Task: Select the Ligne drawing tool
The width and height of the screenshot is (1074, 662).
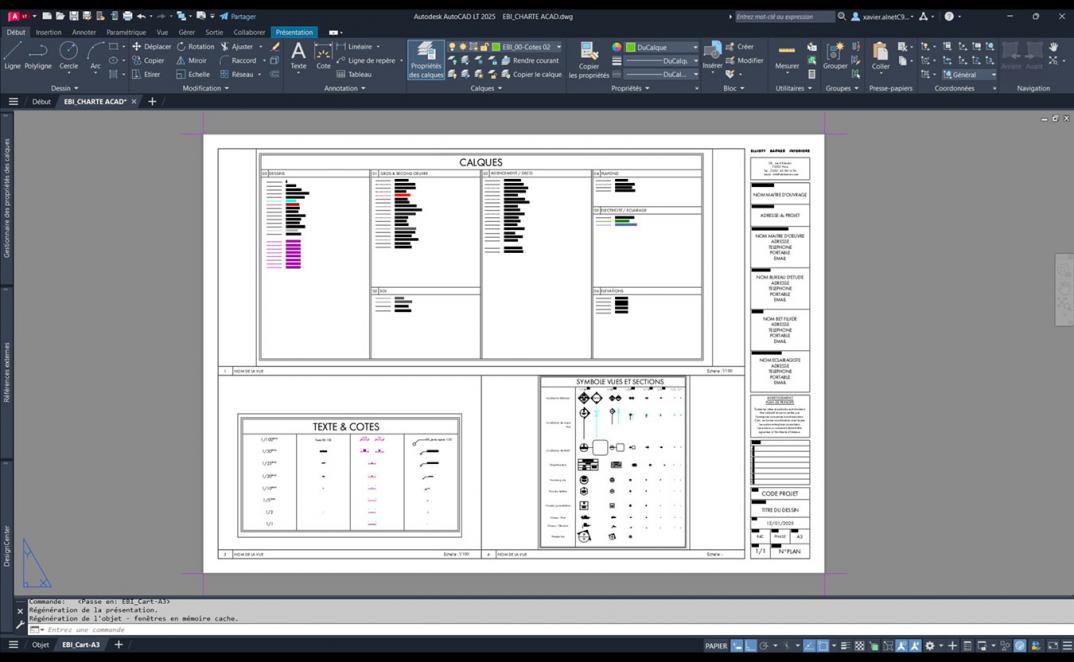Action: 12,54
